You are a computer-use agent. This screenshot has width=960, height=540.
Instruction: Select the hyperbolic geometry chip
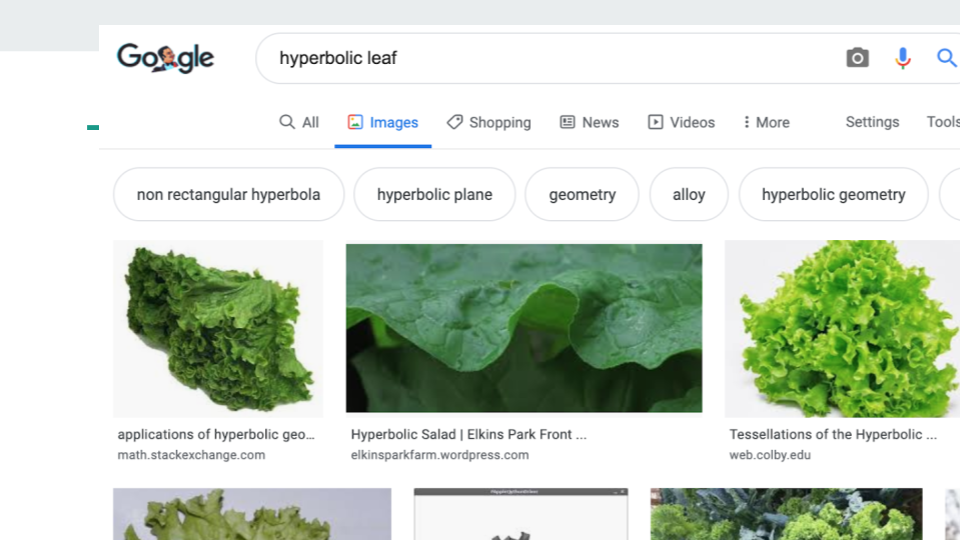(833, 194)
